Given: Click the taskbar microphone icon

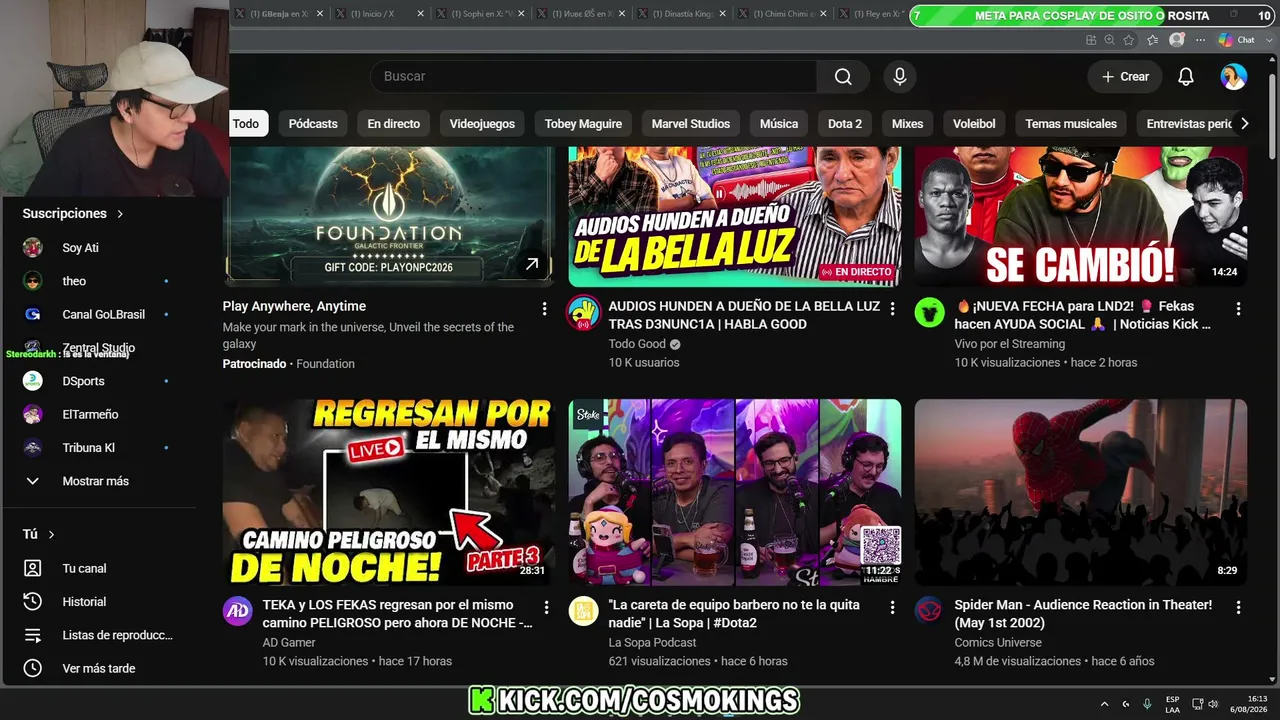Looking at the screenshot, I should click(x=1147, y=704).
